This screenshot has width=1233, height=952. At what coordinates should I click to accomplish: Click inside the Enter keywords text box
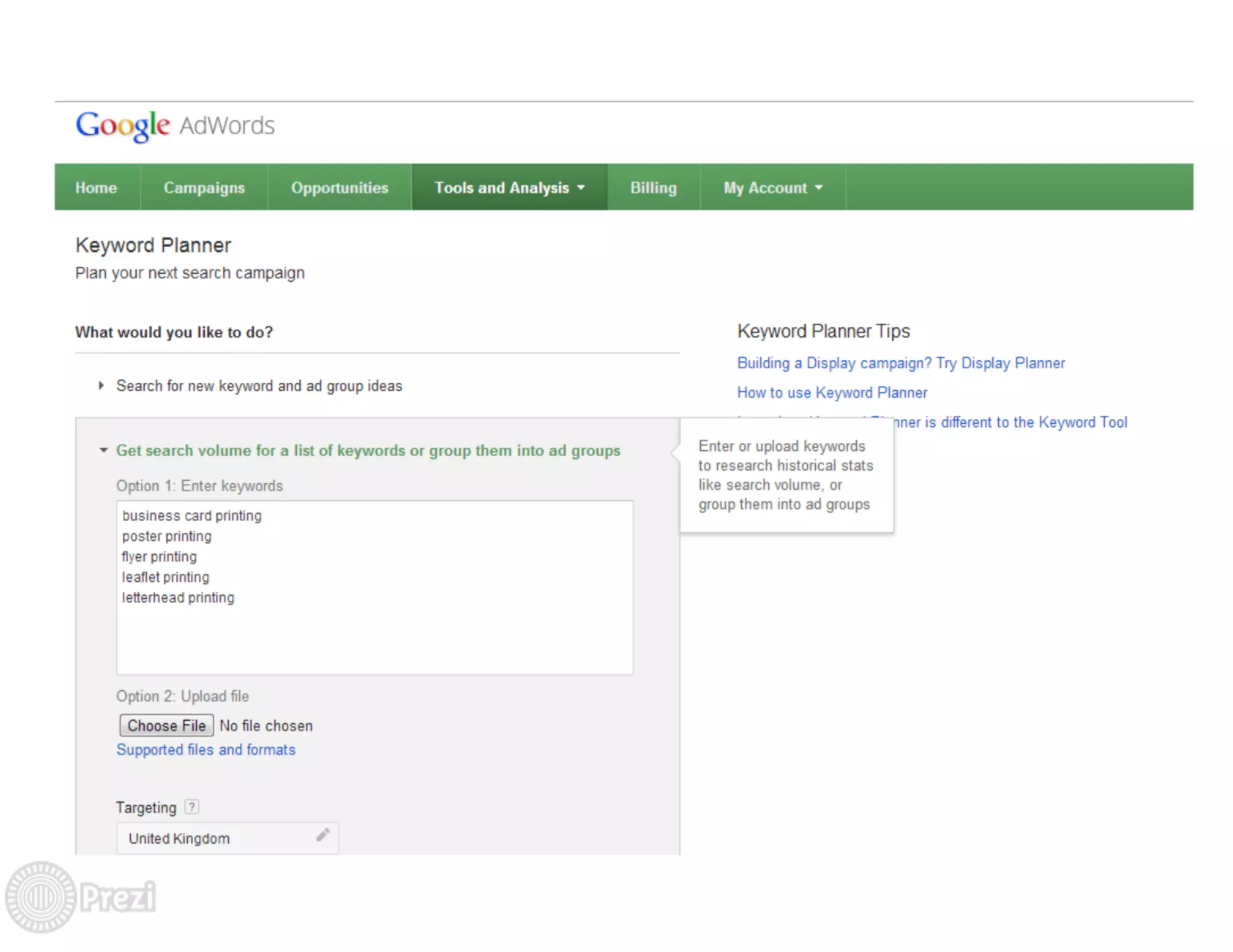pyautogui.click(x=374, y=587)
